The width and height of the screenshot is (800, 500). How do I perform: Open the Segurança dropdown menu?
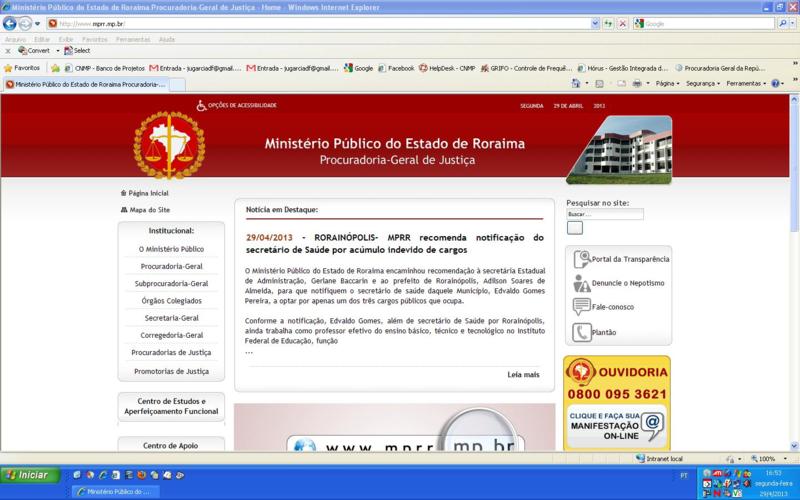[x=703, y=83]
